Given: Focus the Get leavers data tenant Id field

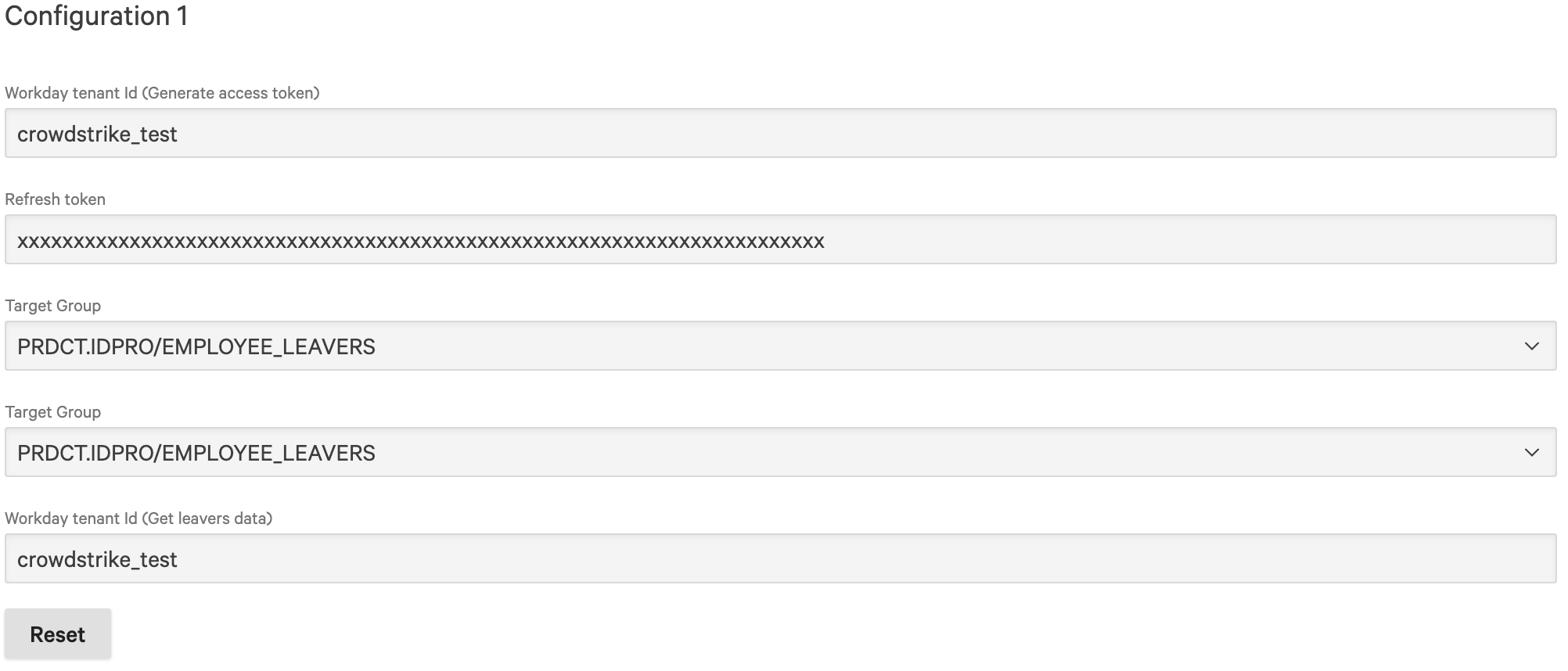Looking at the screenshot, I should 779,559.
